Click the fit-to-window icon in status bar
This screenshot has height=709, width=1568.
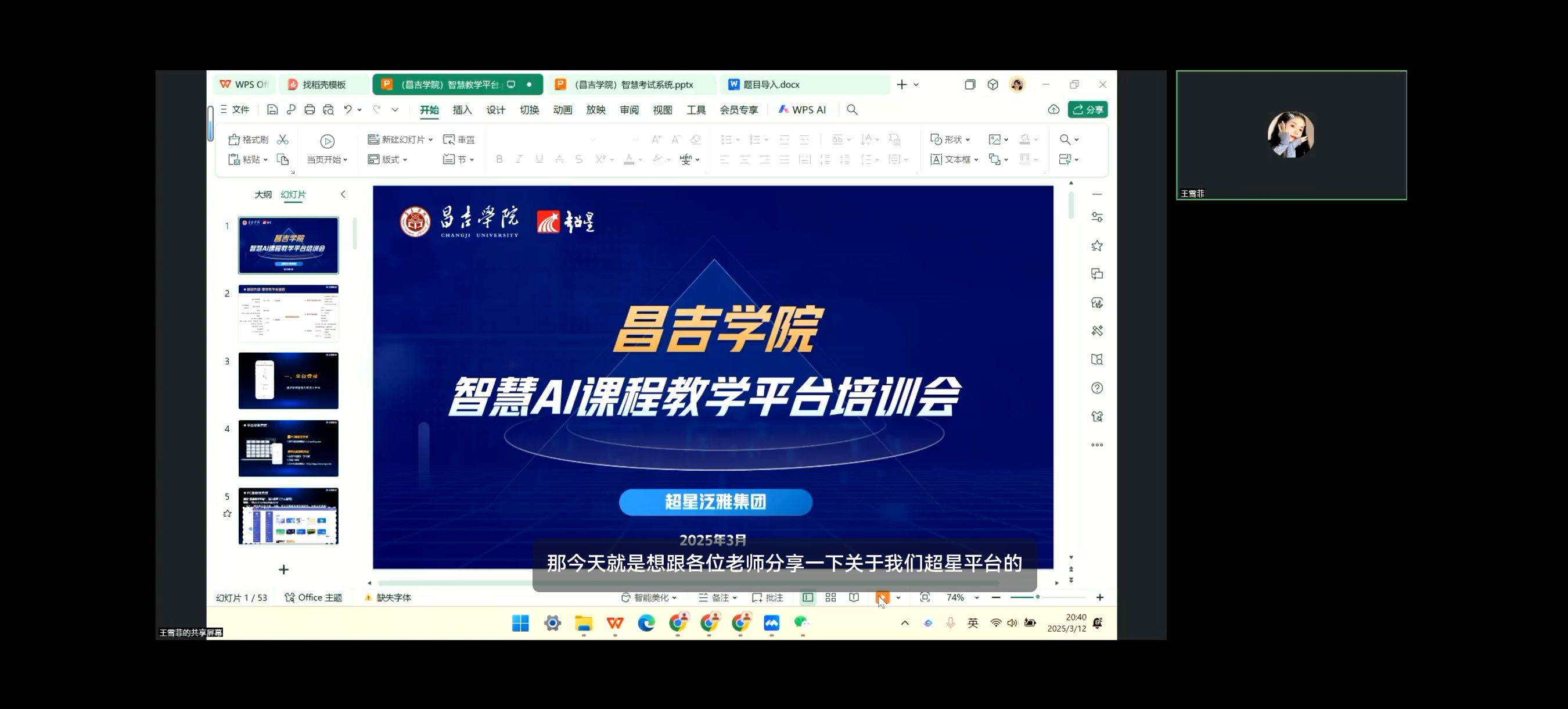[x=925, y=597]
